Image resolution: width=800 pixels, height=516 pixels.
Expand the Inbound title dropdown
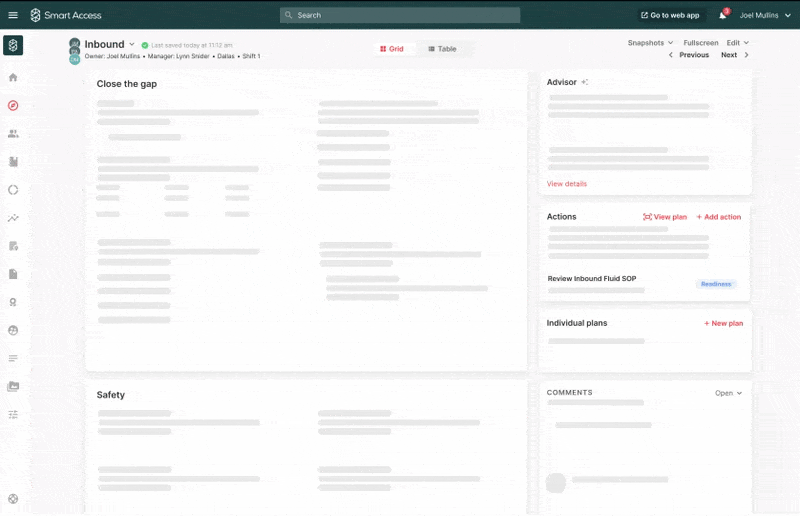pos(131,44)
